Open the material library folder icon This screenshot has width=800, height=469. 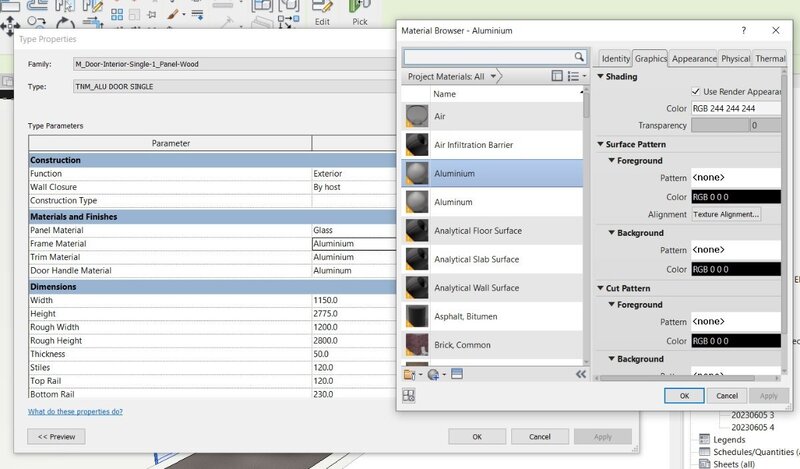click(409, 374)
